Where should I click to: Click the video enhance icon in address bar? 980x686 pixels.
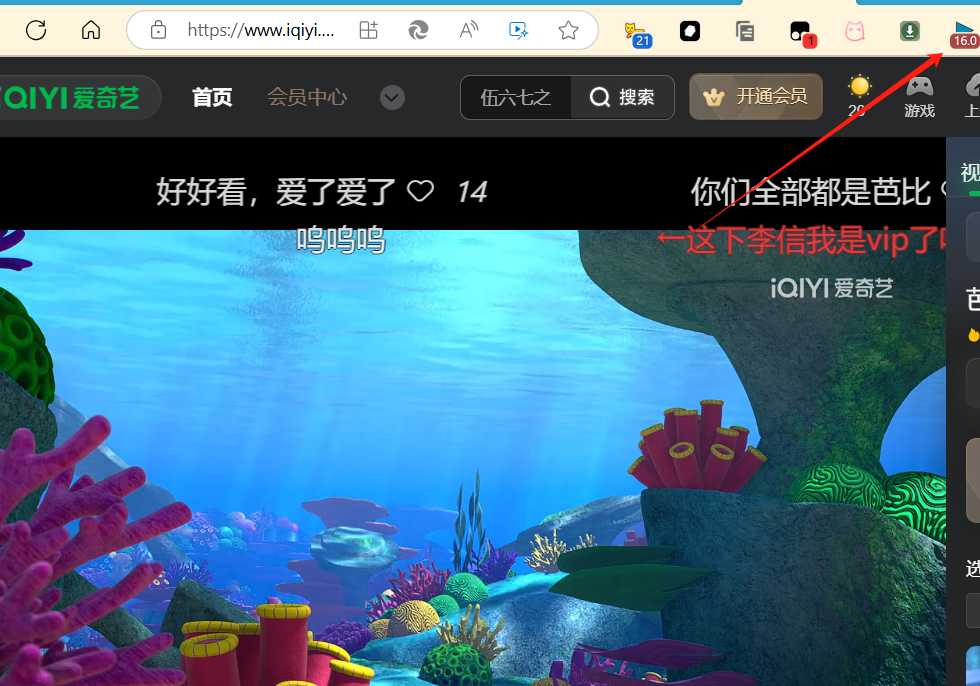coord(518,30)
